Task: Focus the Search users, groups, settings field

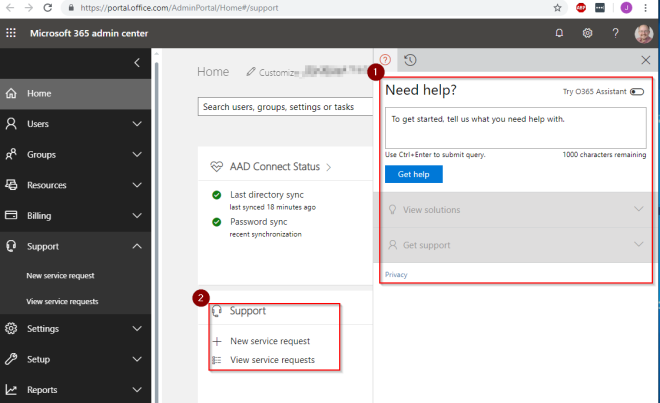Action: pyautogui.click(x=285, y=107)
